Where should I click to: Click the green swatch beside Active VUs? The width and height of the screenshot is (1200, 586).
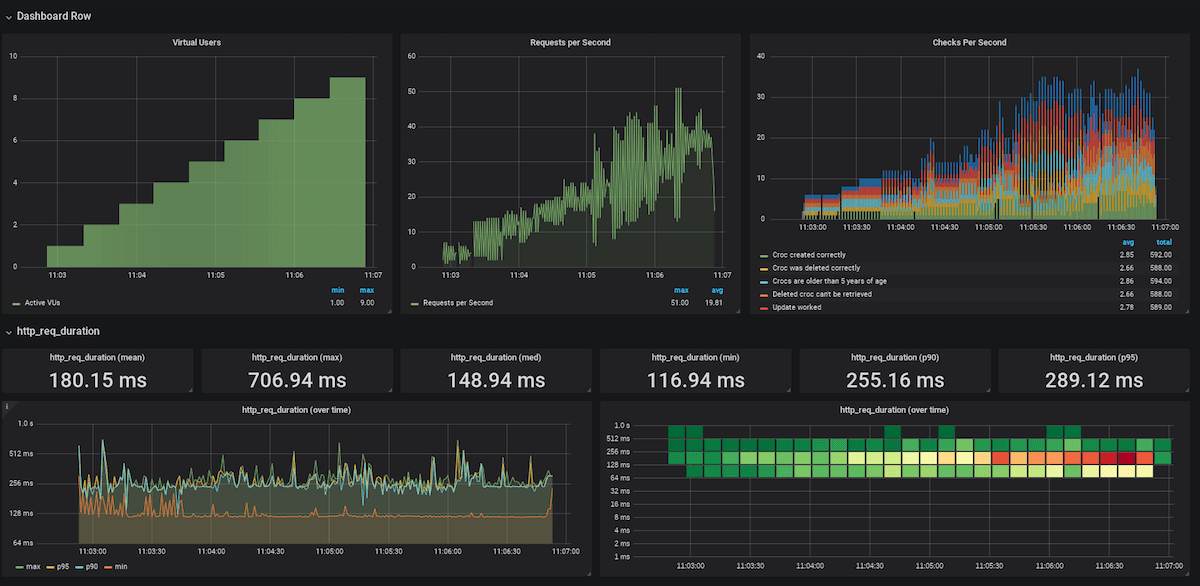[16, 303]
